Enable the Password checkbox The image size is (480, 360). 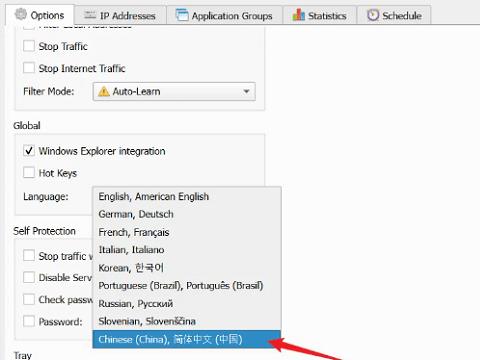(x=29, y=321)
